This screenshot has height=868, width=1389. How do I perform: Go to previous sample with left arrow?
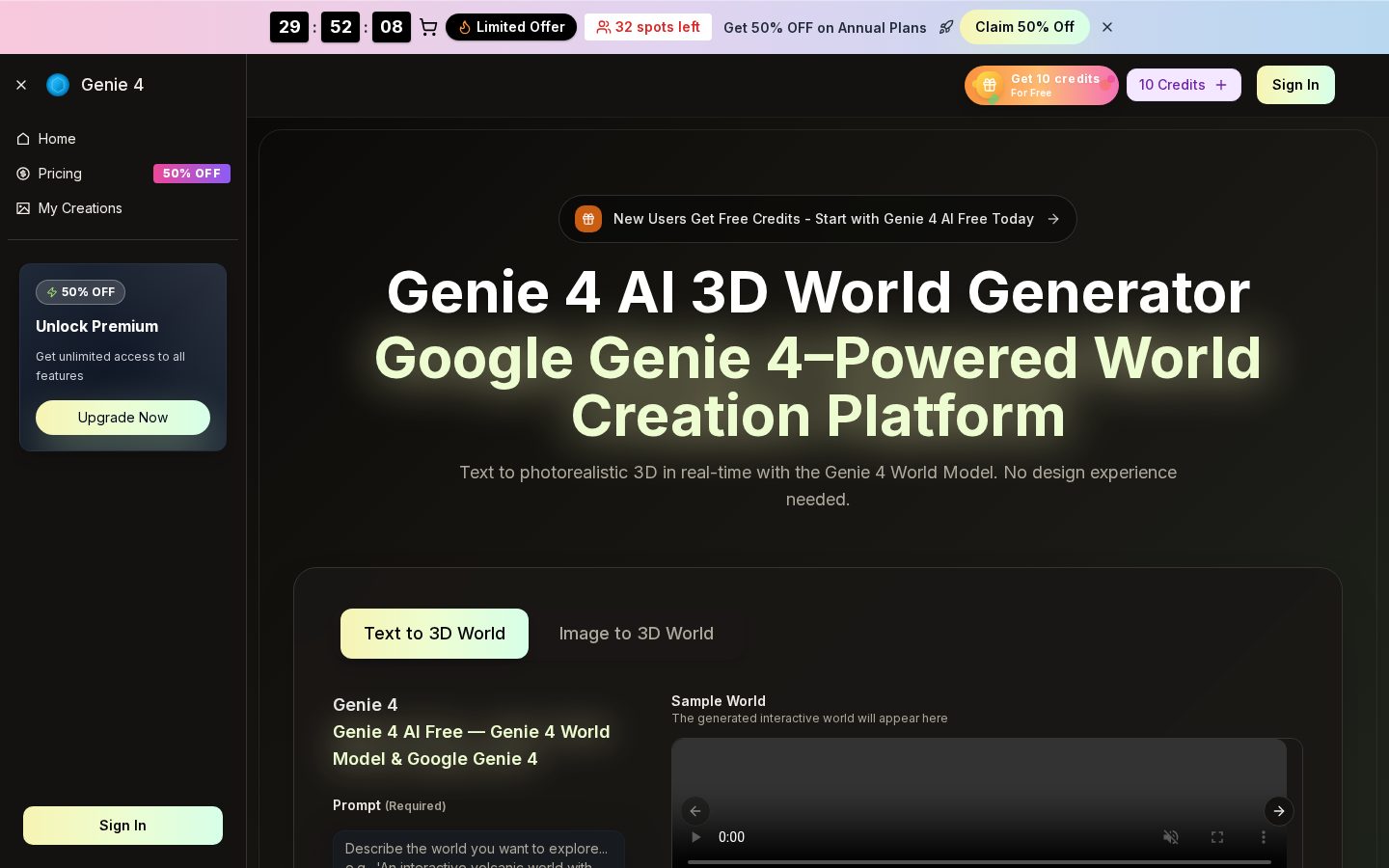695,811
